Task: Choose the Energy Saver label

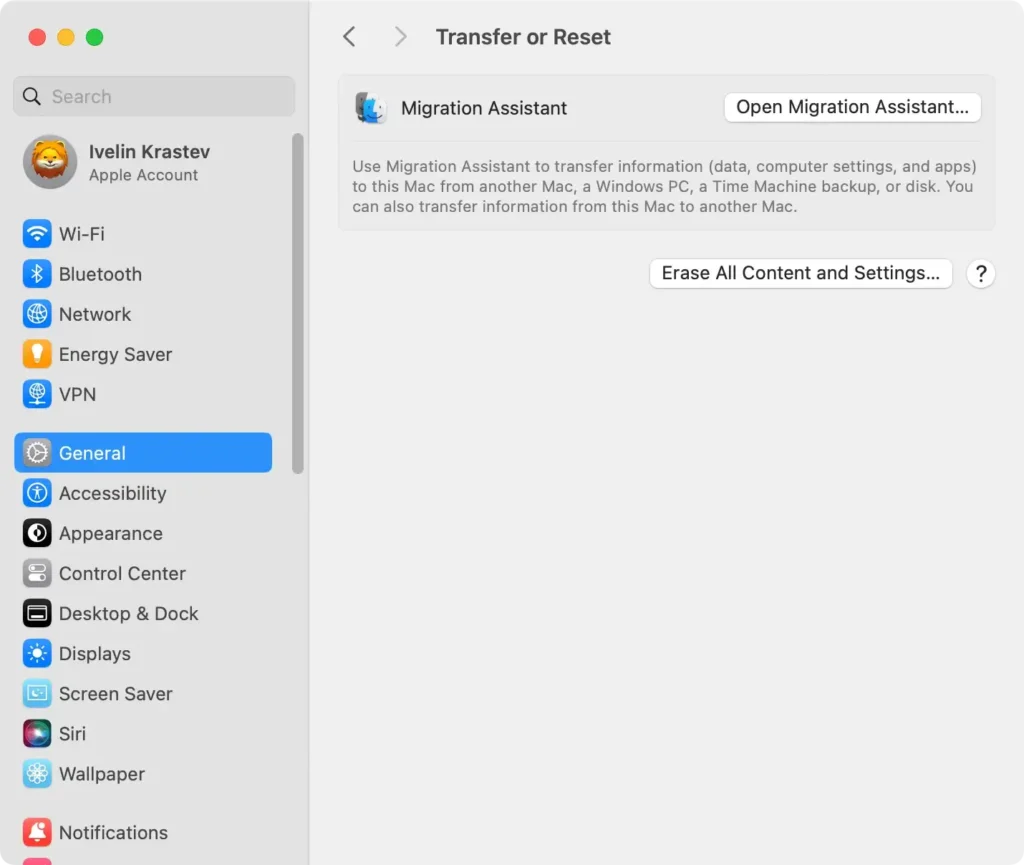Action: click(116, 354)
